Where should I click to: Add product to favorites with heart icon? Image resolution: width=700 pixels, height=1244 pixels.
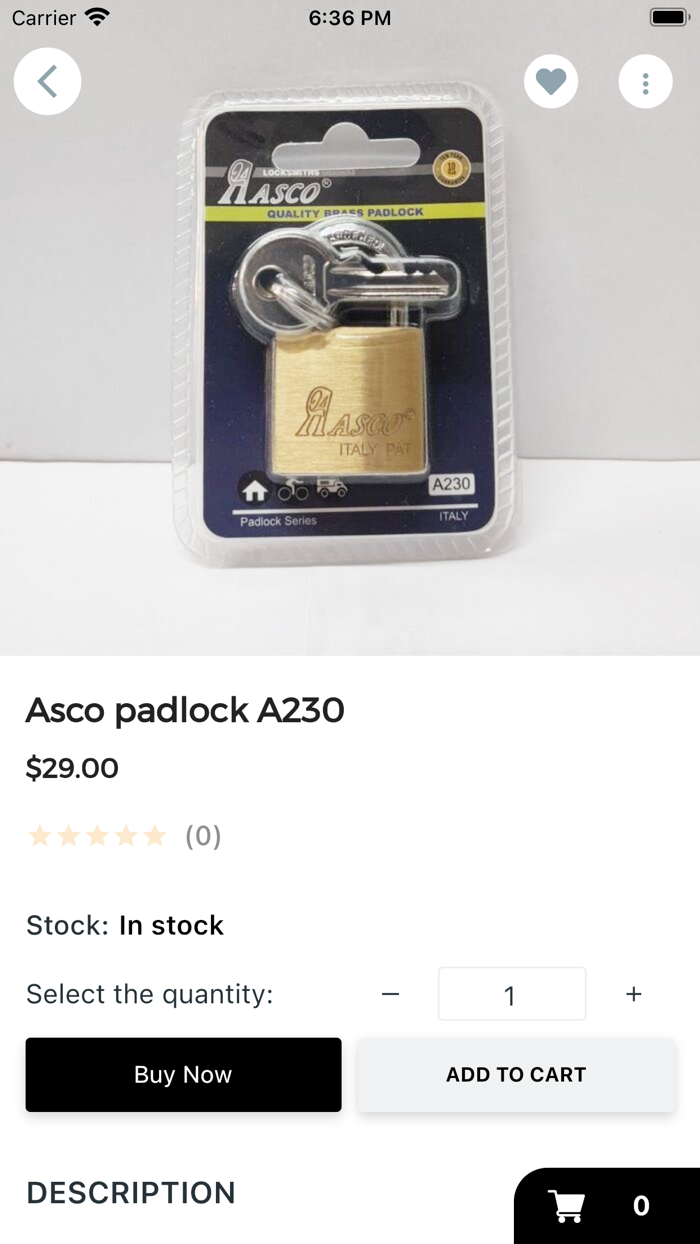(x=551, y=82)
